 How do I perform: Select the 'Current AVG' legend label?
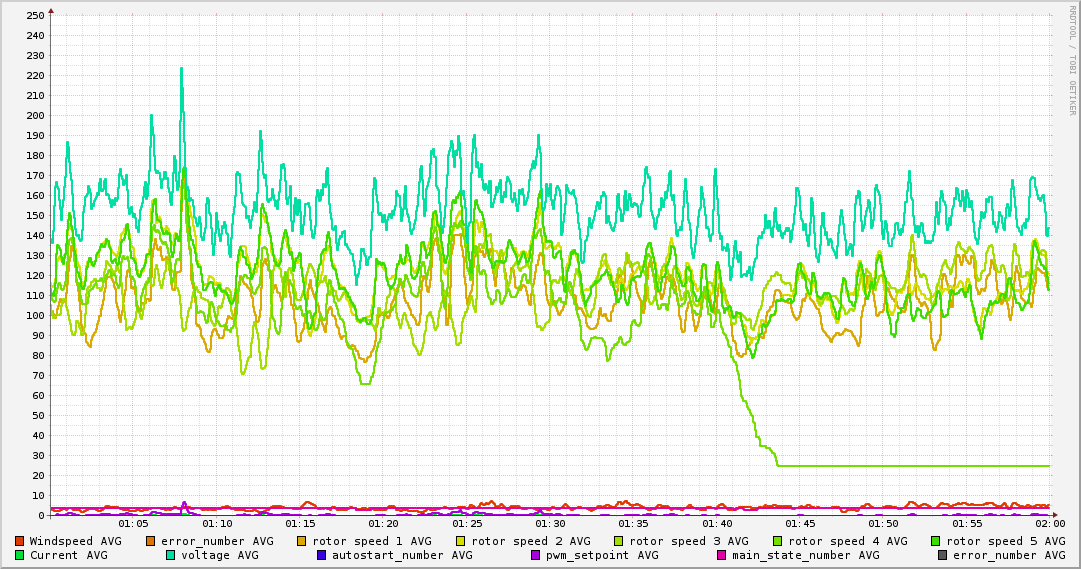tap(68, 555)
